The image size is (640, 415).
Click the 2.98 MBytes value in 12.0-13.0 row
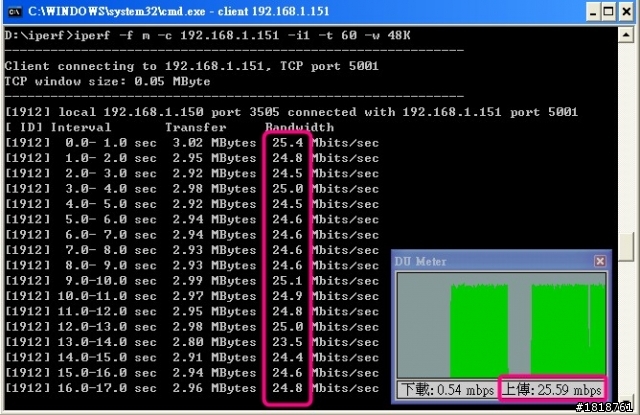(214, 327)
